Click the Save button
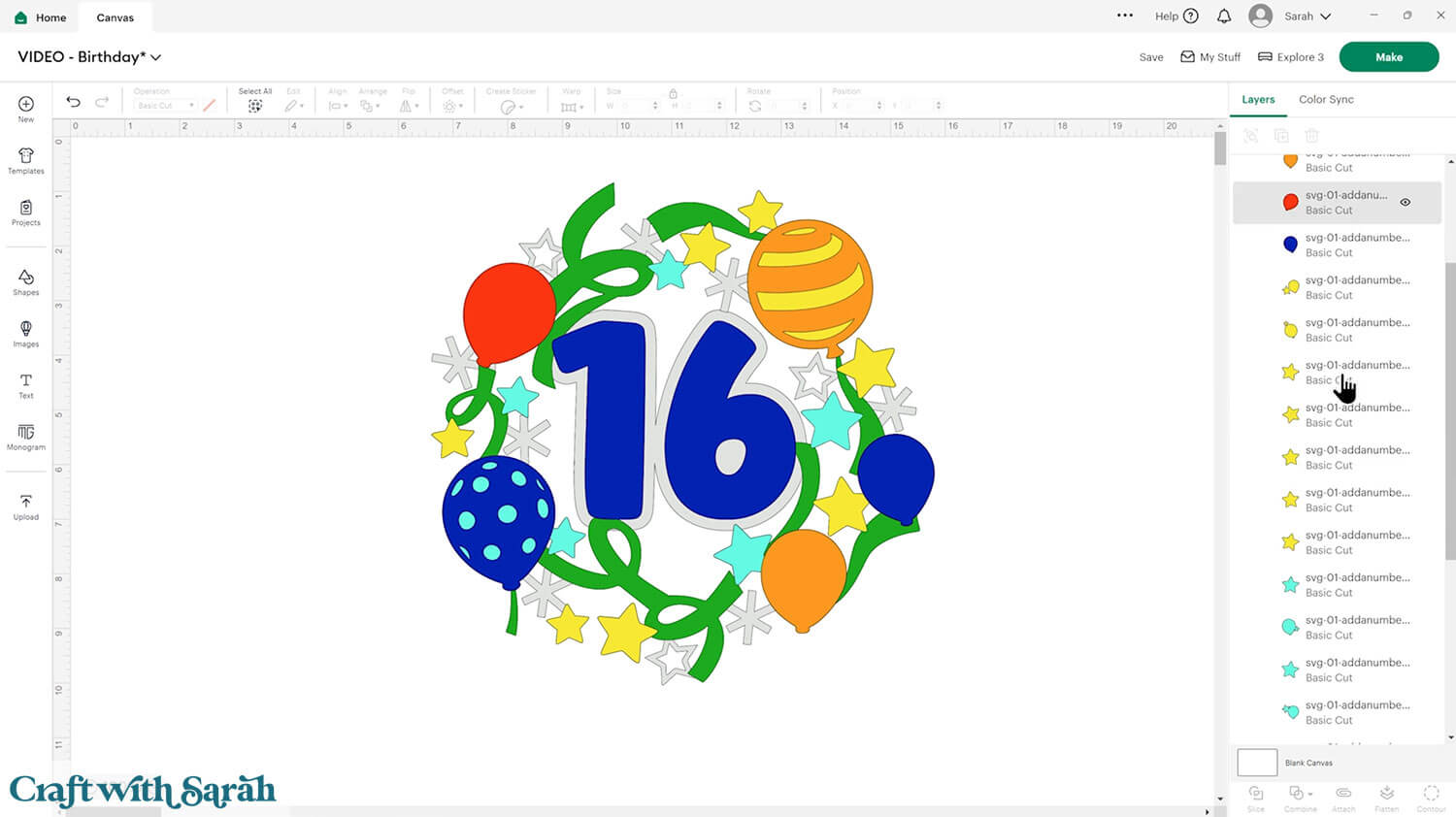1456x817 pixels. point(1150,57)
